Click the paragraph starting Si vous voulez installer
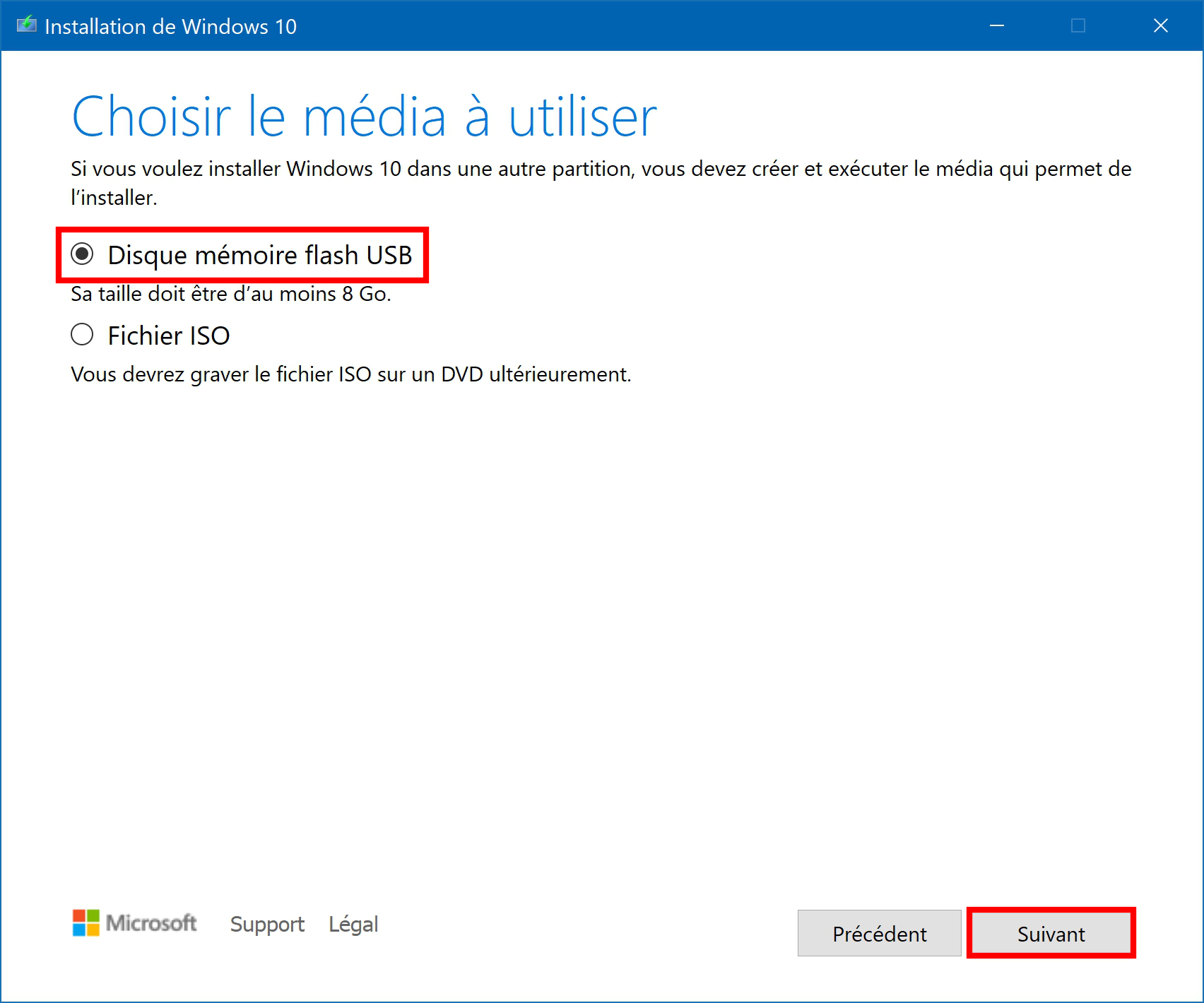 point(601,183)
